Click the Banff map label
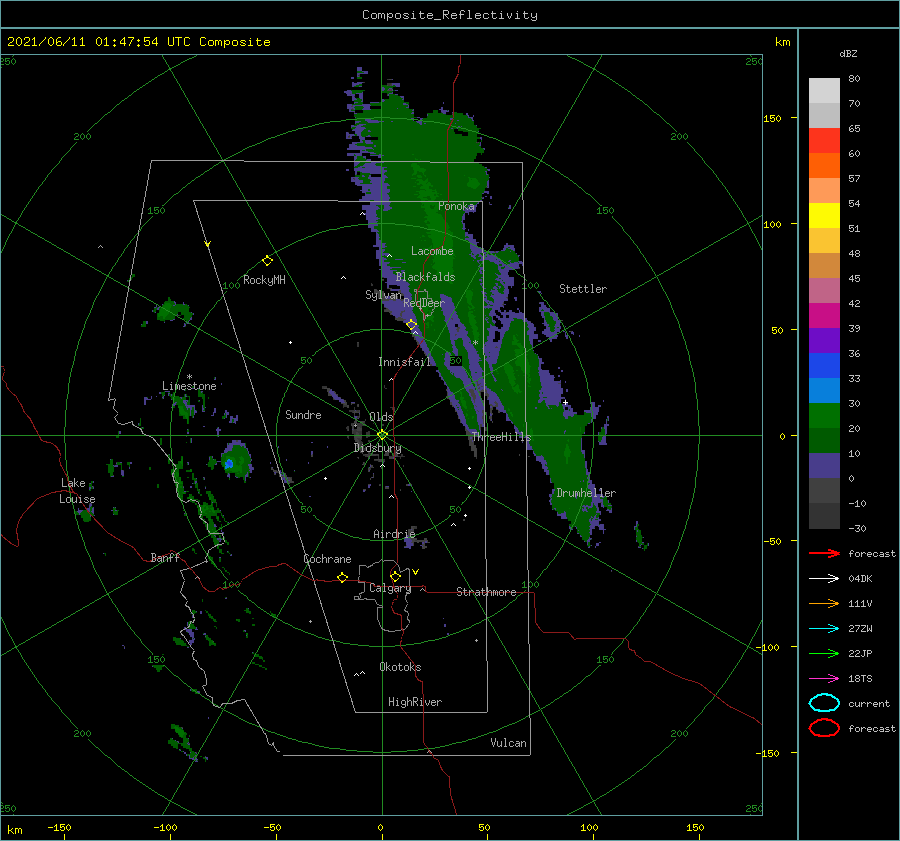The image size is (900, 841). [165, 557]
